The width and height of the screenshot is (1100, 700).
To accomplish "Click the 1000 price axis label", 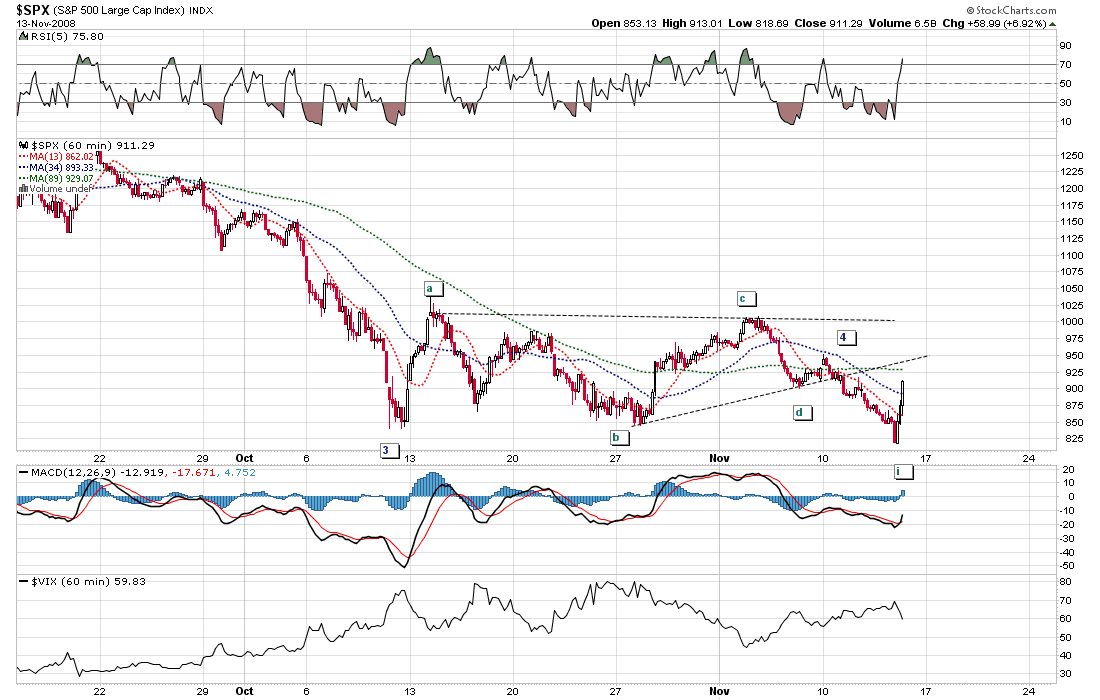I will [x=1072, y=322].
